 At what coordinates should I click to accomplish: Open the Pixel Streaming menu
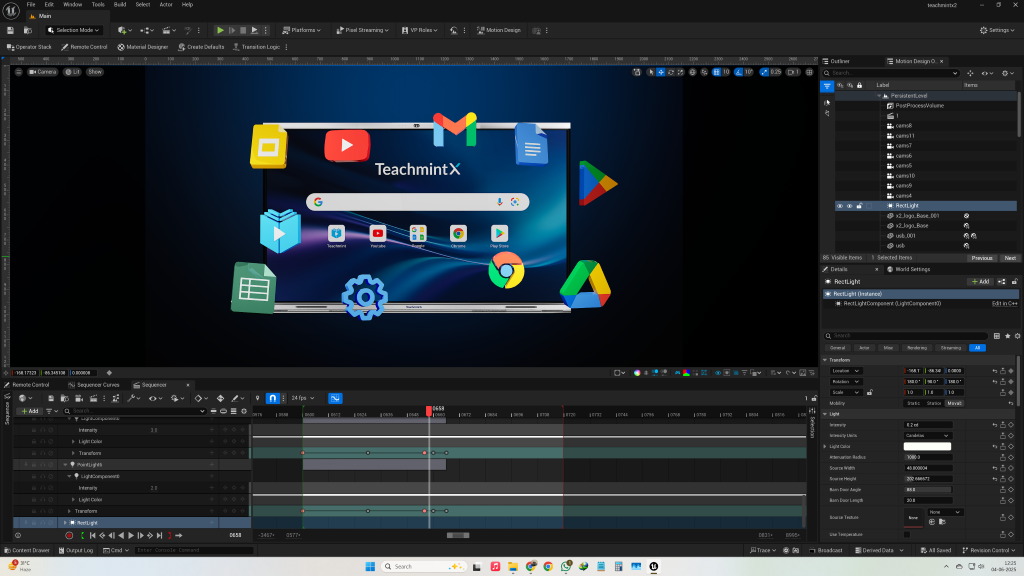point(362,30)
